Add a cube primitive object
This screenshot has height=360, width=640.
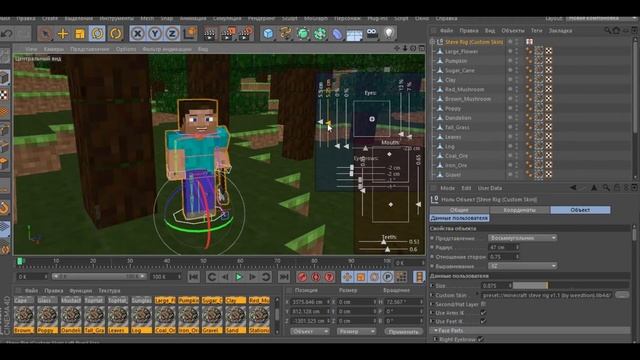(268, 33)
